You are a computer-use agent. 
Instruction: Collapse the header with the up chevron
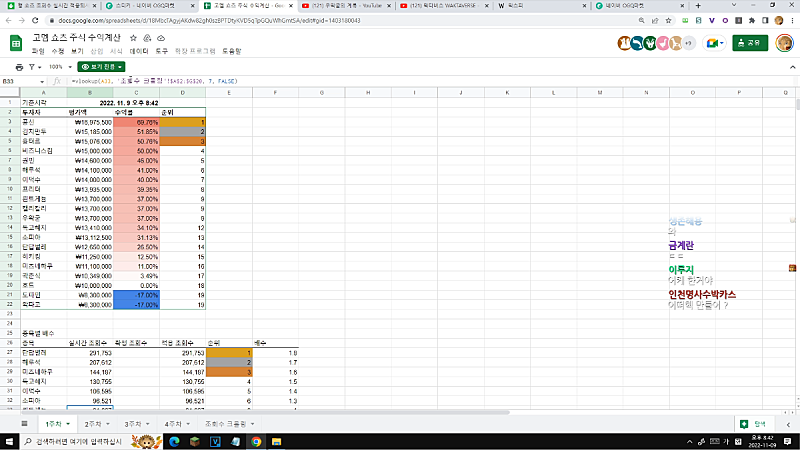click(792, 67)
